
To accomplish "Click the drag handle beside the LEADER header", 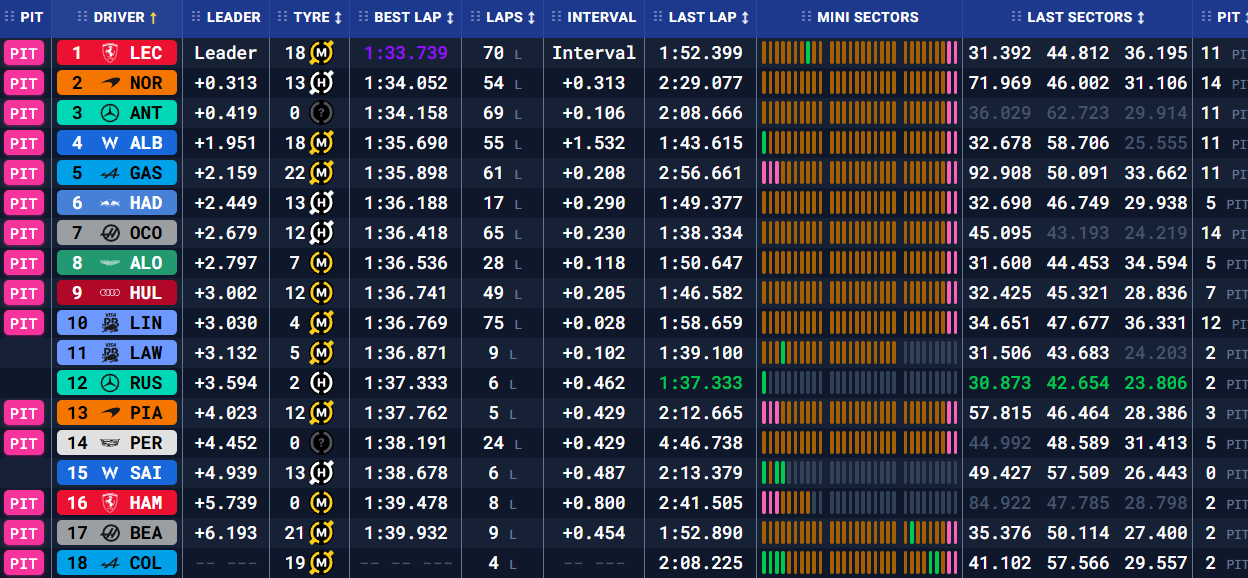I will pos(196,17).
